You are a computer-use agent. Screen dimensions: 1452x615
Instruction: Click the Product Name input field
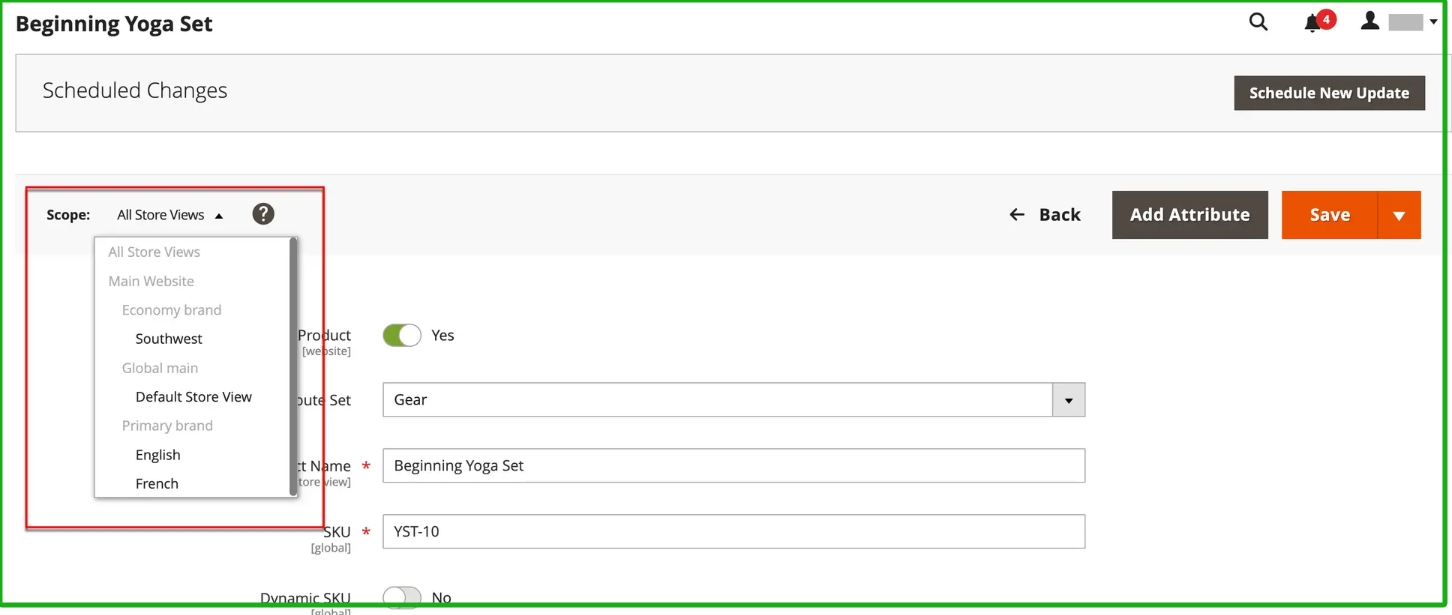(x=733, y=466)
